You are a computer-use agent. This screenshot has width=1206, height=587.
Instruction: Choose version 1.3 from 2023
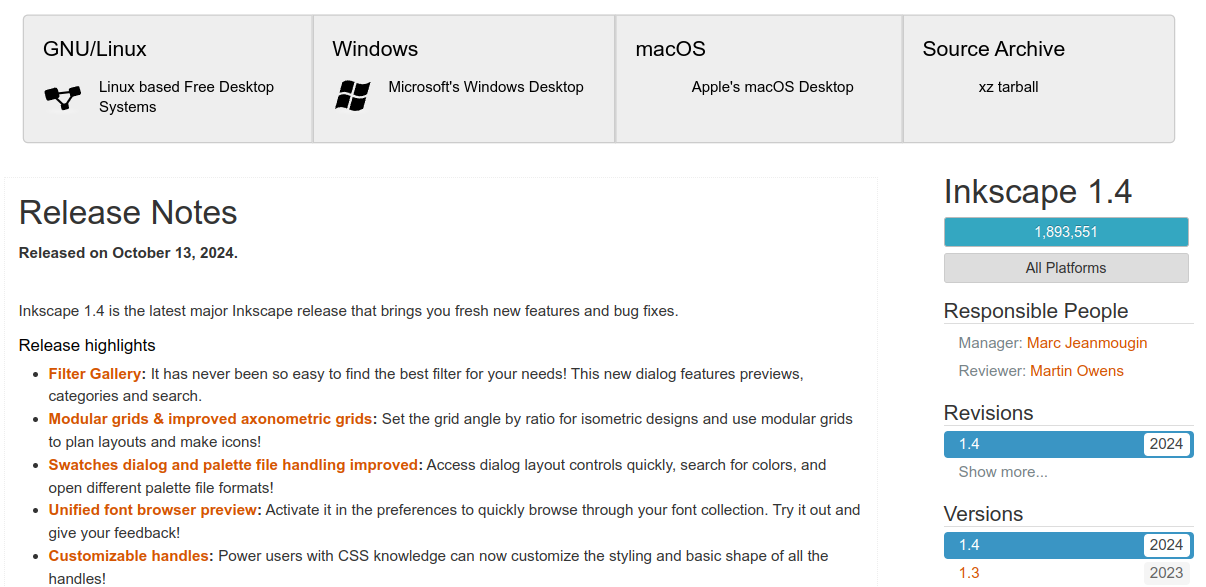[969, 573]
